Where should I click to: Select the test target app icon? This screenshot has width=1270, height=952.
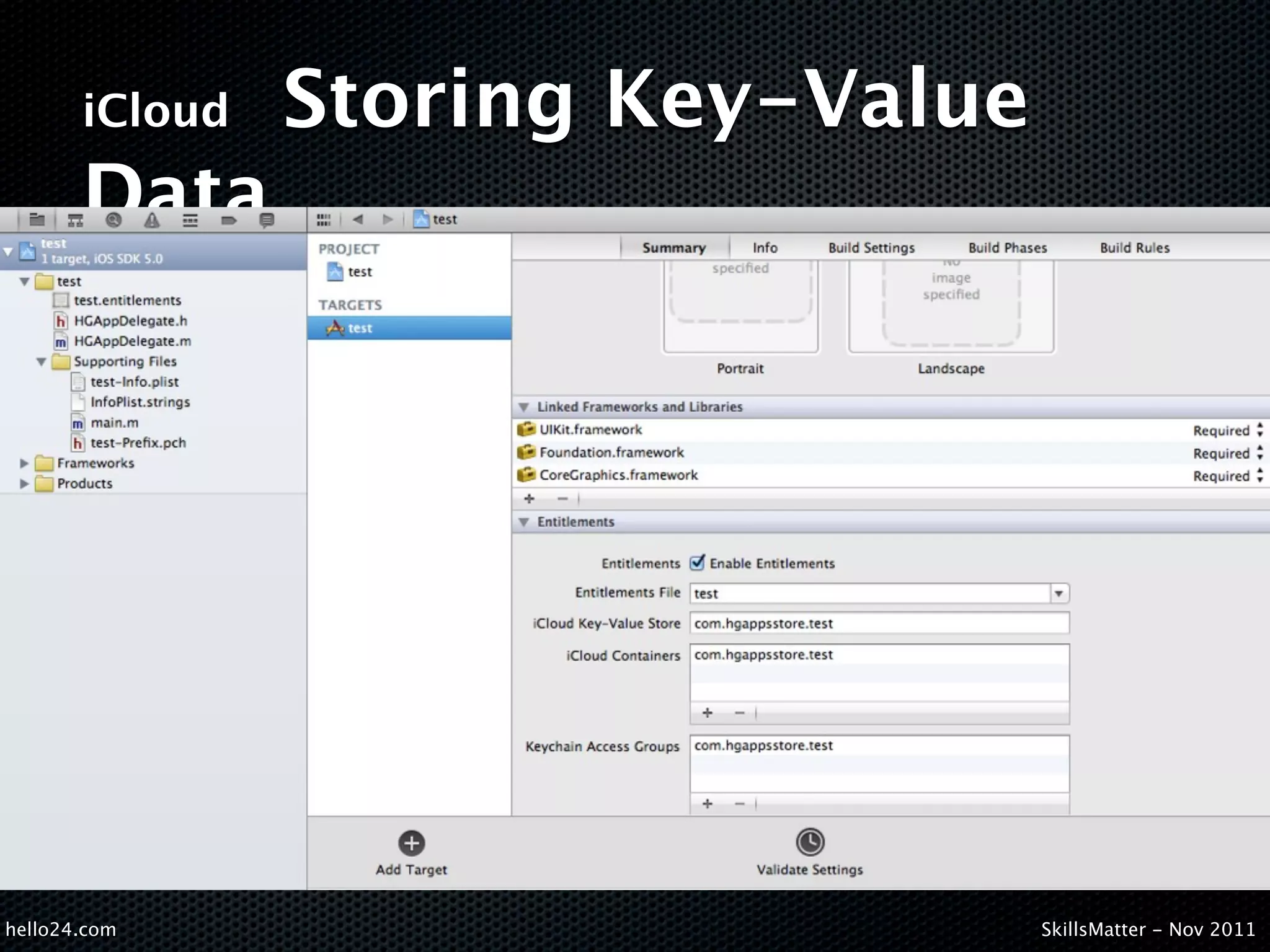tap(335, 328)
